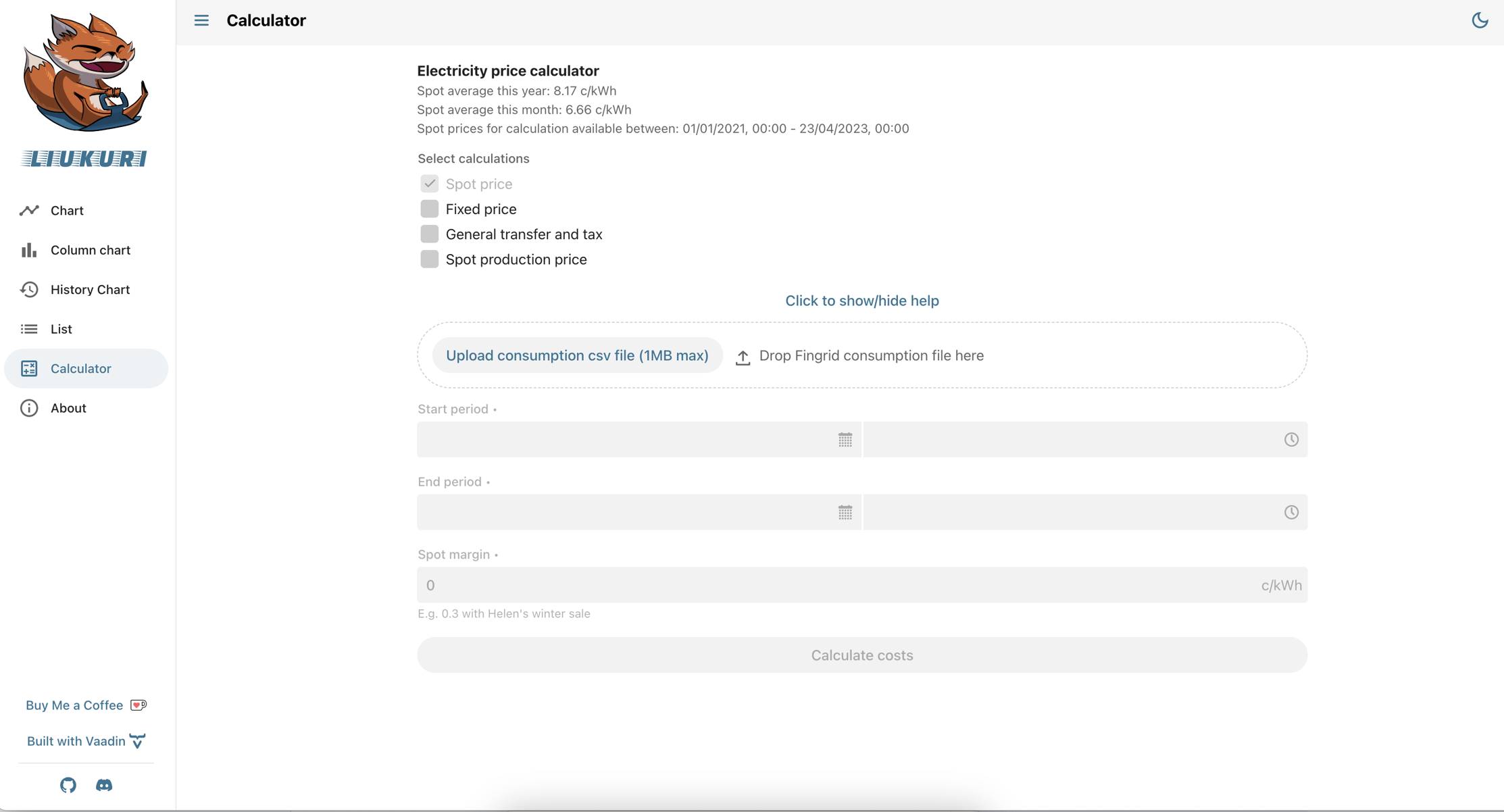Switch to dark mode moon icon

[x=1480, y=20]
